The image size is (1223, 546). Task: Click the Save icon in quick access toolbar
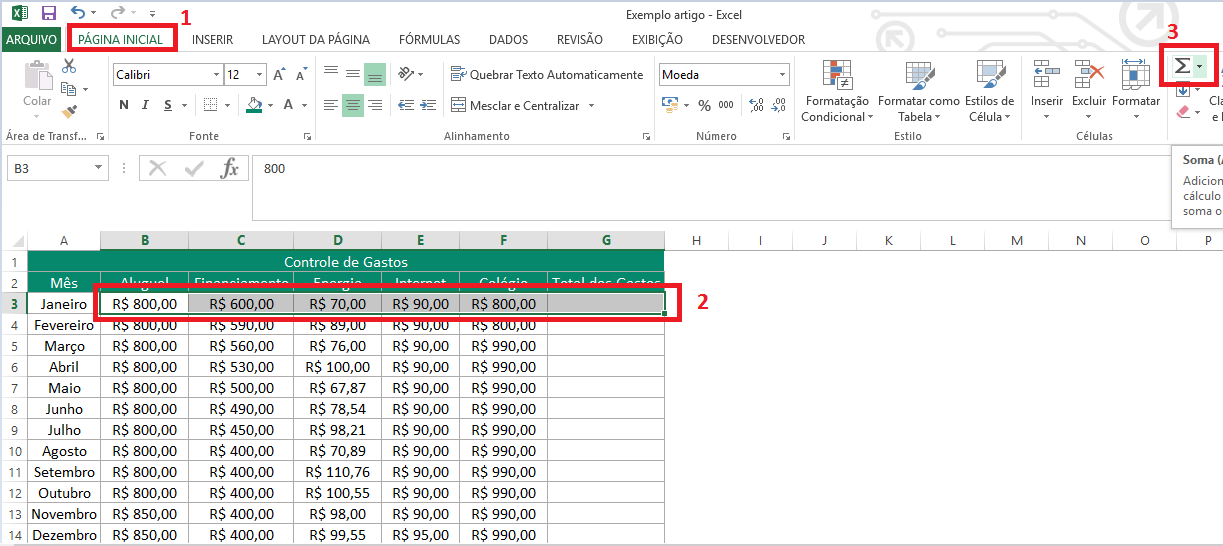[49, 14]
